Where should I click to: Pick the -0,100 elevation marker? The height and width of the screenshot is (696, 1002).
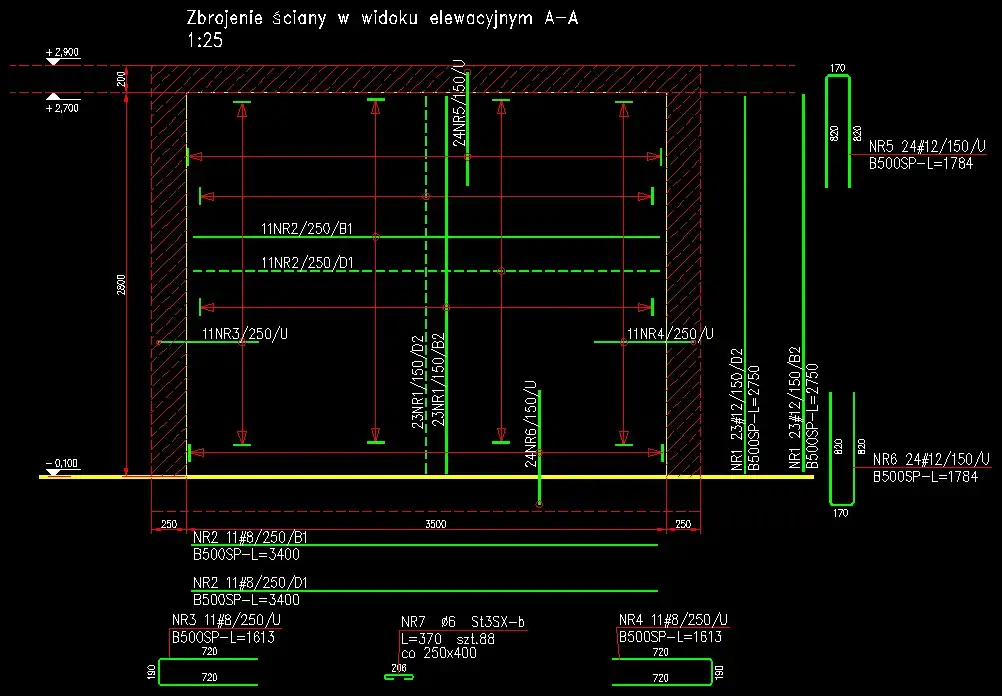point(61,463)
